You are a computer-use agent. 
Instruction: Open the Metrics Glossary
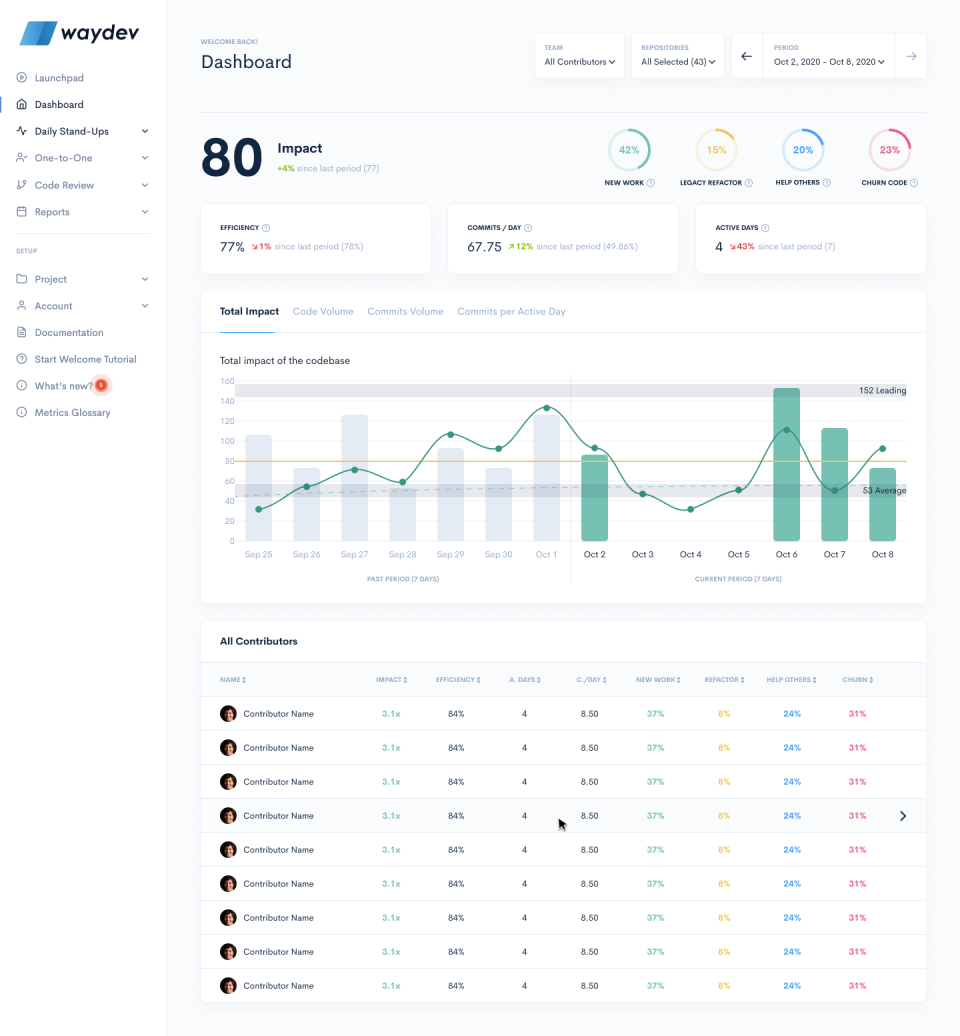[x=71, y=412]
